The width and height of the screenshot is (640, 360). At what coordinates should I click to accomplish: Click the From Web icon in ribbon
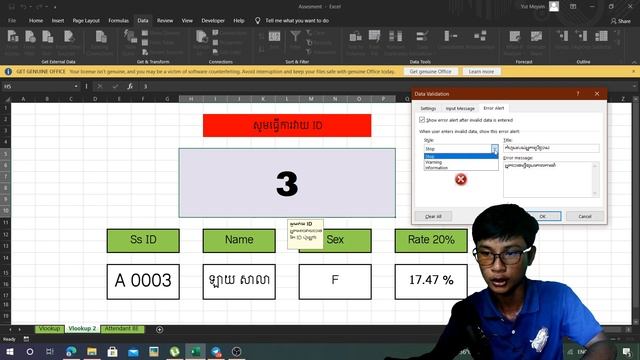coord(30,37)
